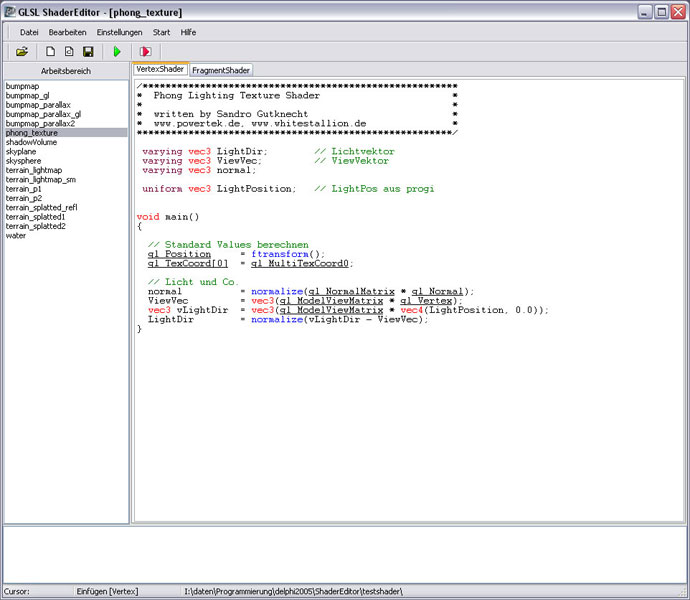
Task: Click the red stop toolbar icon
Action: tap(145, 51)
